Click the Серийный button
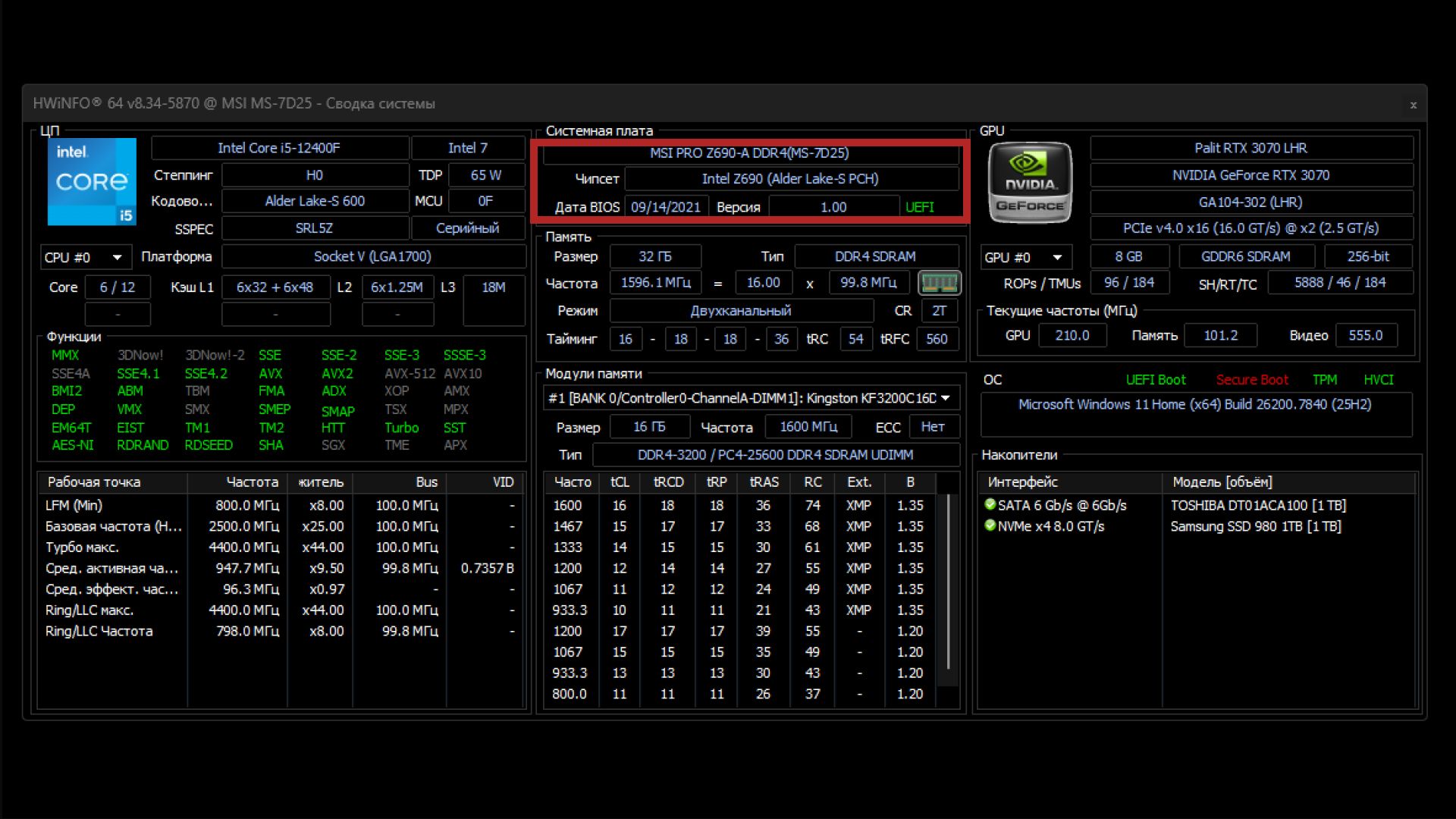This screenshot has width=1456, height=819. tap(467, 228)
